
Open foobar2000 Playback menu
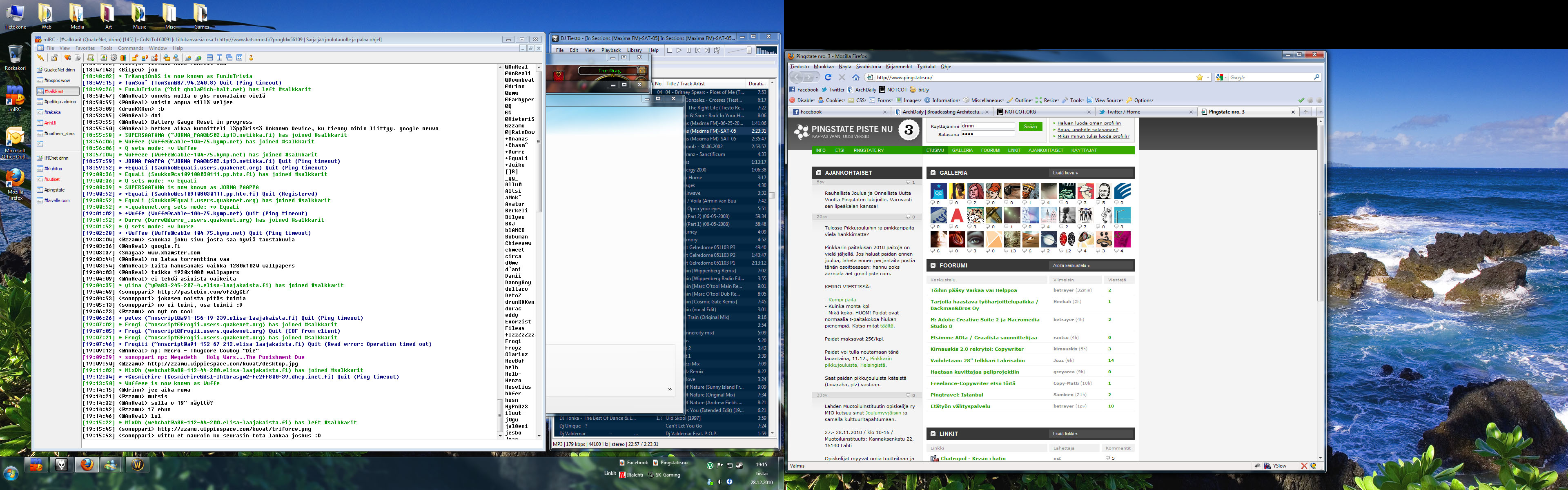pos(610,51)
